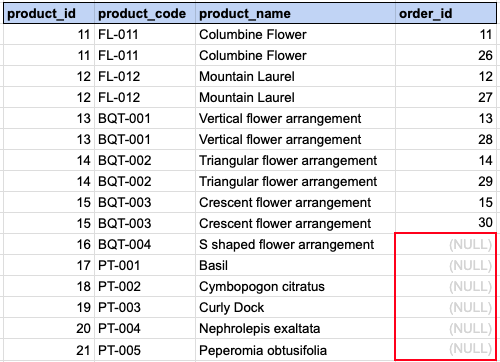The image size is (500, 362).
Task: Click the cell with order_id 26
Action: click(x=446, y=55)
